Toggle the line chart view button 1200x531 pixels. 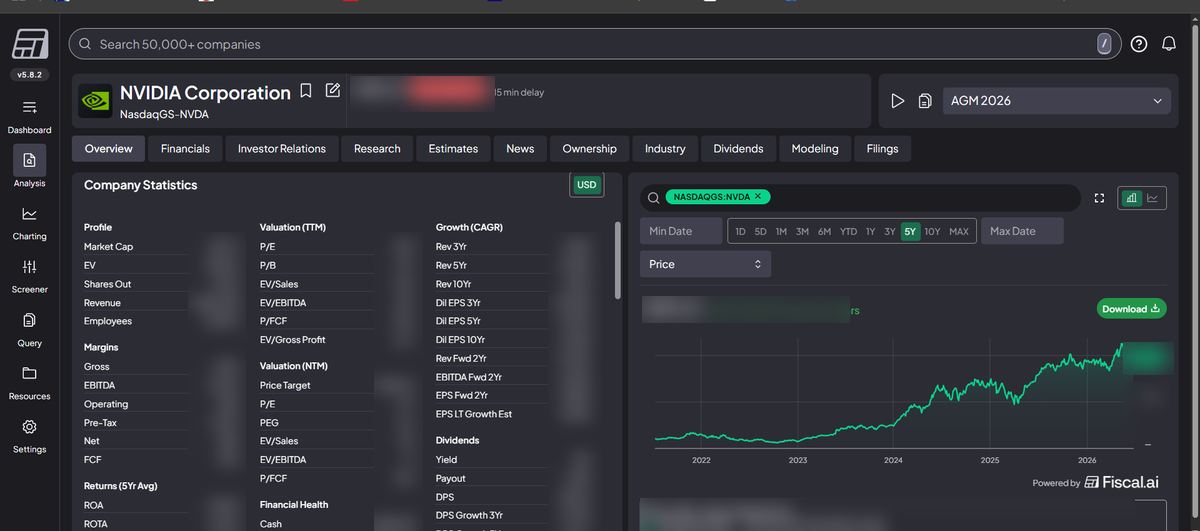point(1153,198)
